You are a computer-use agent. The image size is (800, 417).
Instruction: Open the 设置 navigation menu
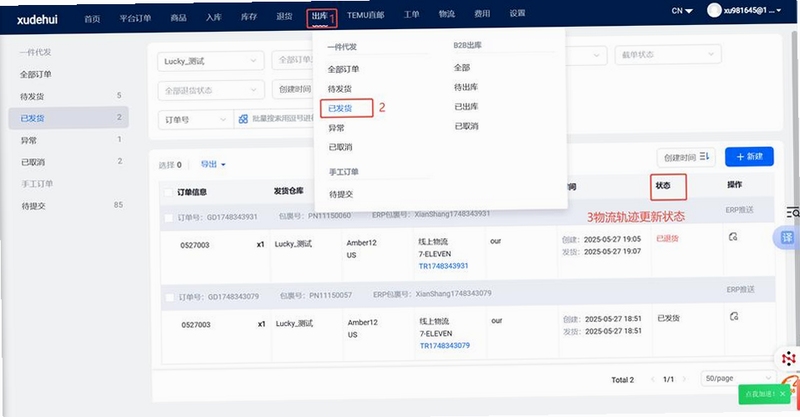[x=517, y=13]
